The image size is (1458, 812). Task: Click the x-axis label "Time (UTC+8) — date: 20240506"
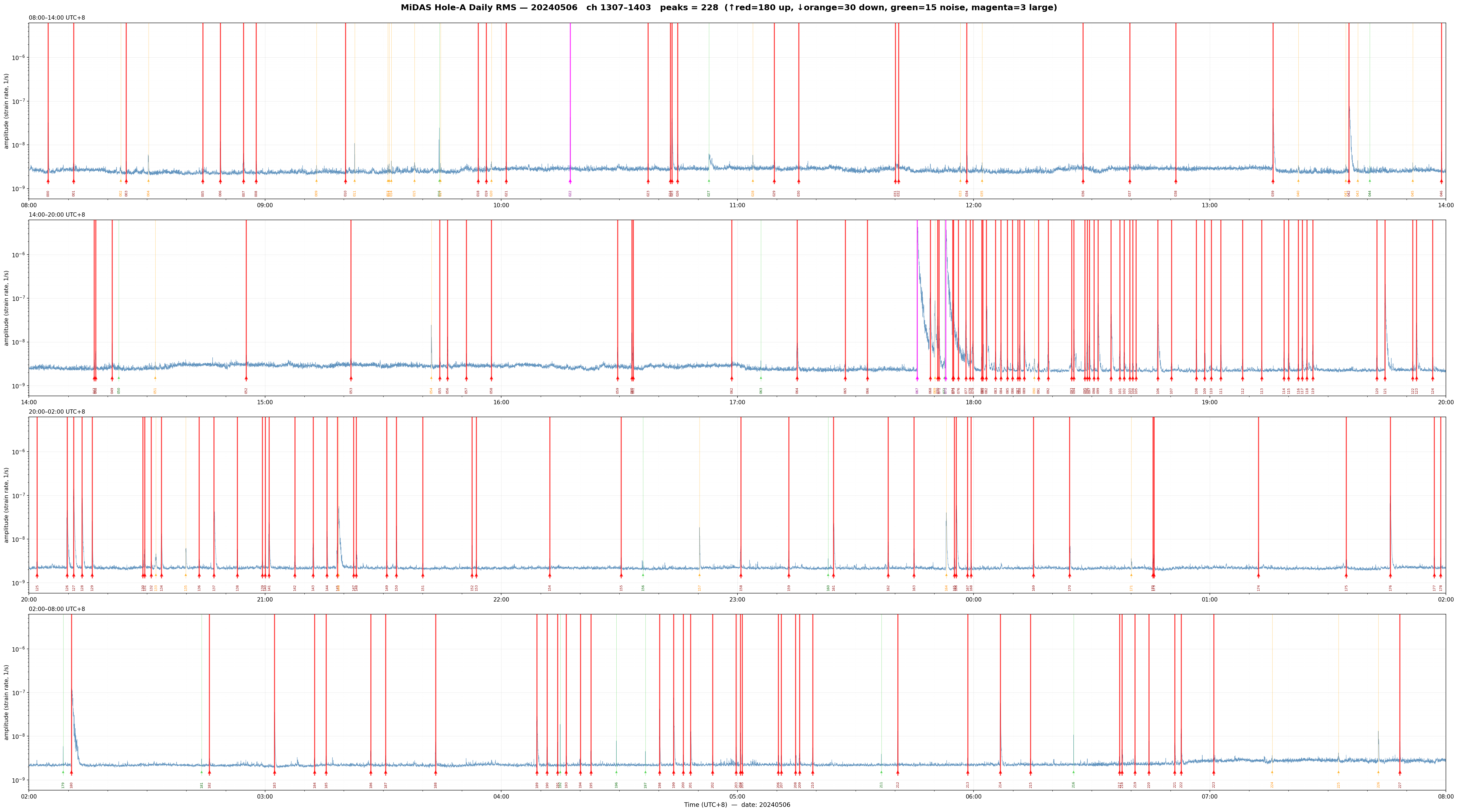coord(737,805)
